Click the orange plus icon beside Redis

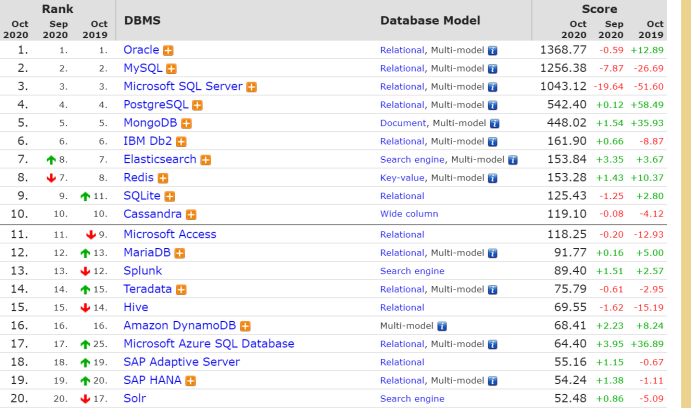click(163, 178)
